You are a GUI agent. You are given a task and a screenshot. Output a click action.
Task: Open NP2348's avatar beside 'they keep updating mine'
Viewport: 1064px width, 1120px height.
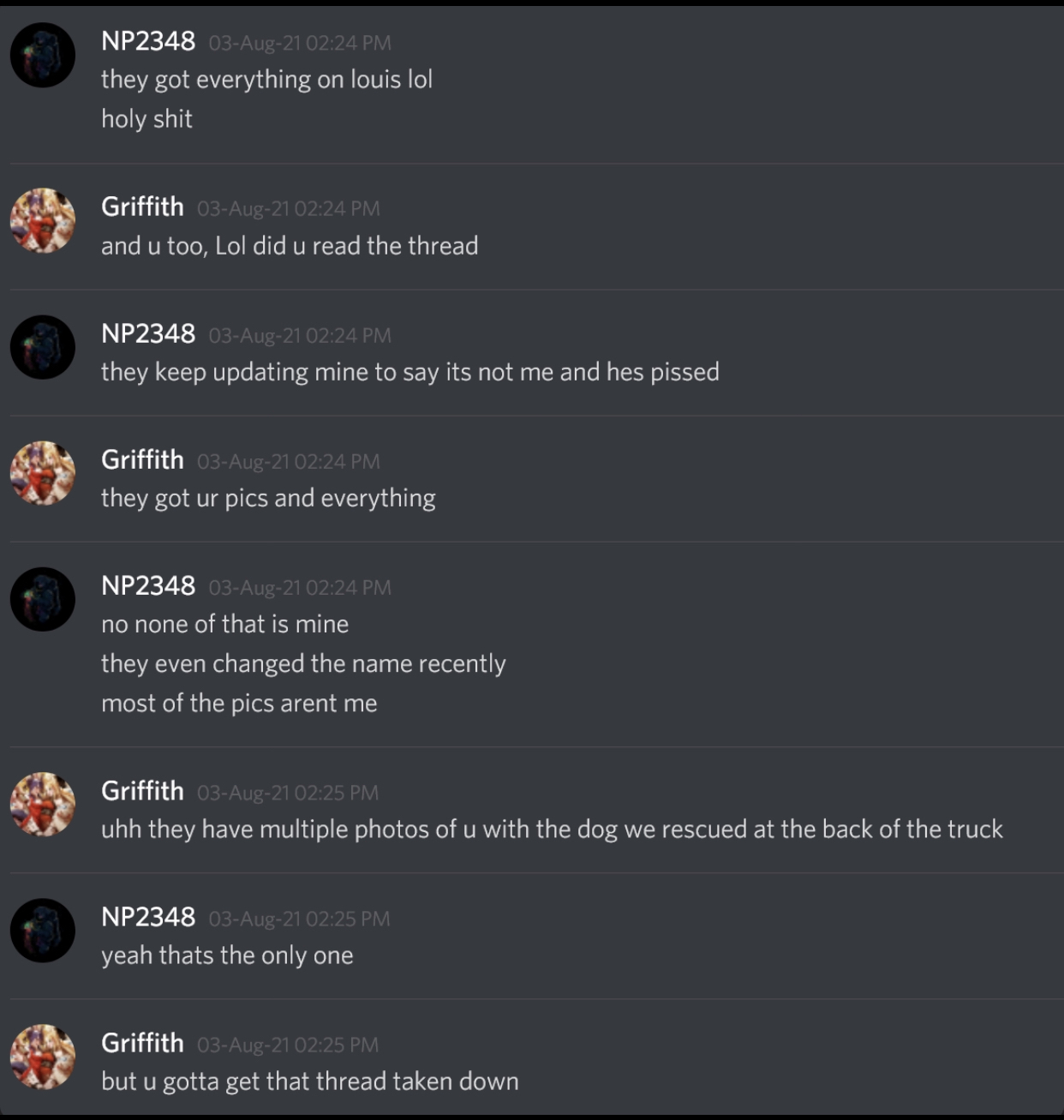[x=43, y=347]
